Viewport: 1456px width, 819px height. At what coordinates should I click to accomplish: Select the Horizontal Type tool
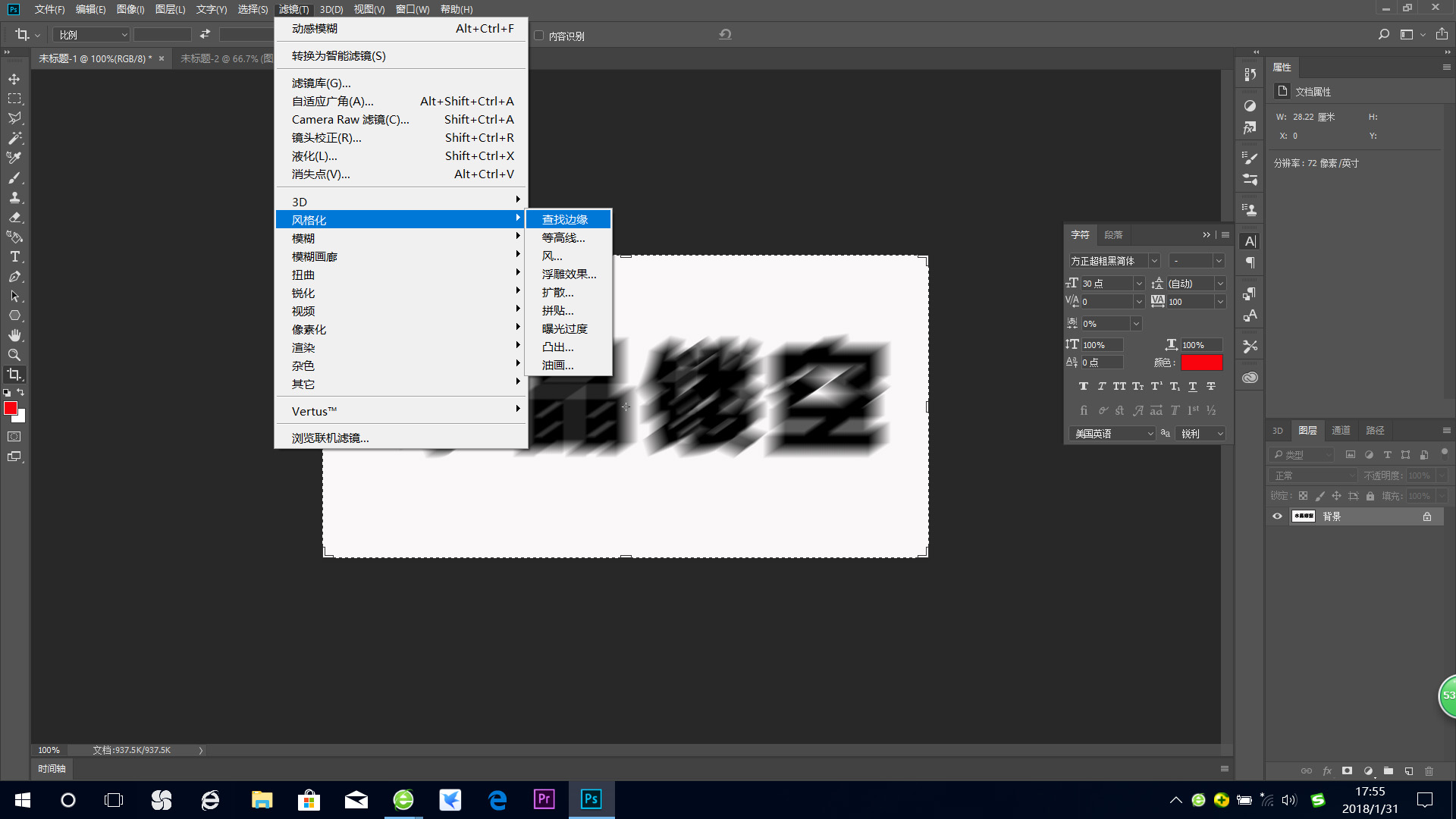pos(14,256)
